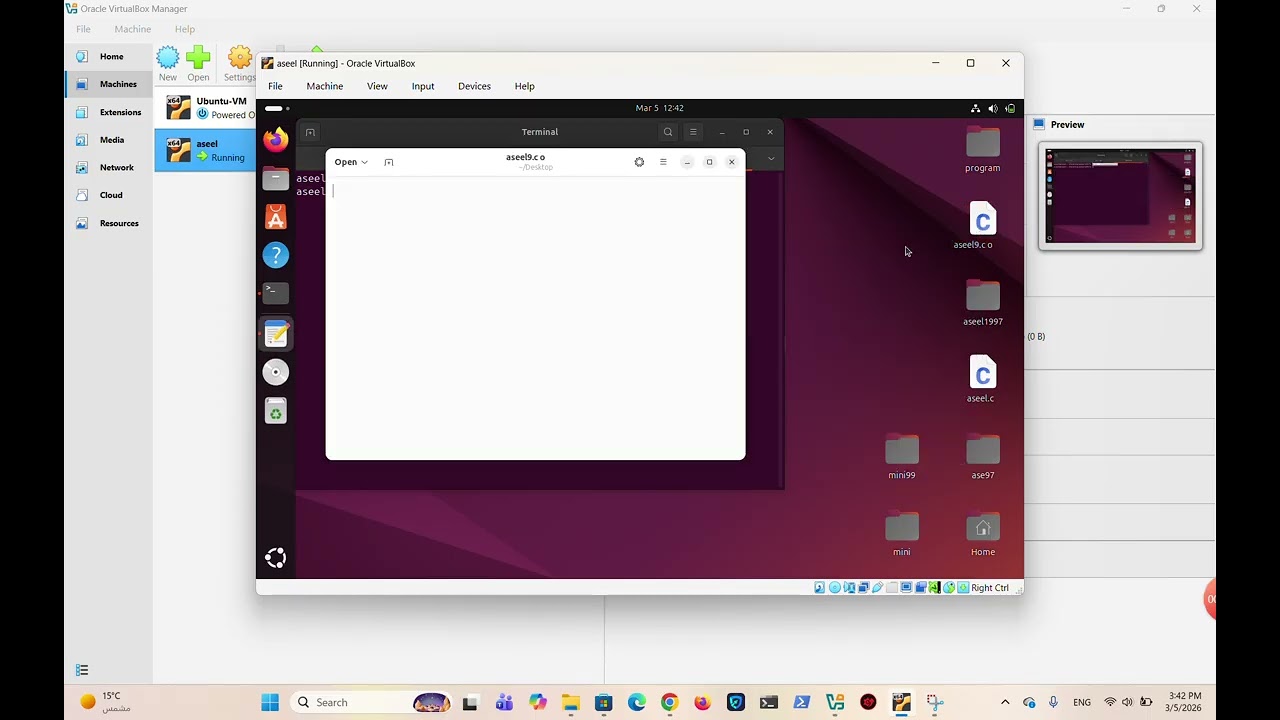Image resolution: width=1280 pixels, height=720 pixels.
Task: Toggle sidebar list icon at bottom-left of Manager
Action: pos(82,670)
